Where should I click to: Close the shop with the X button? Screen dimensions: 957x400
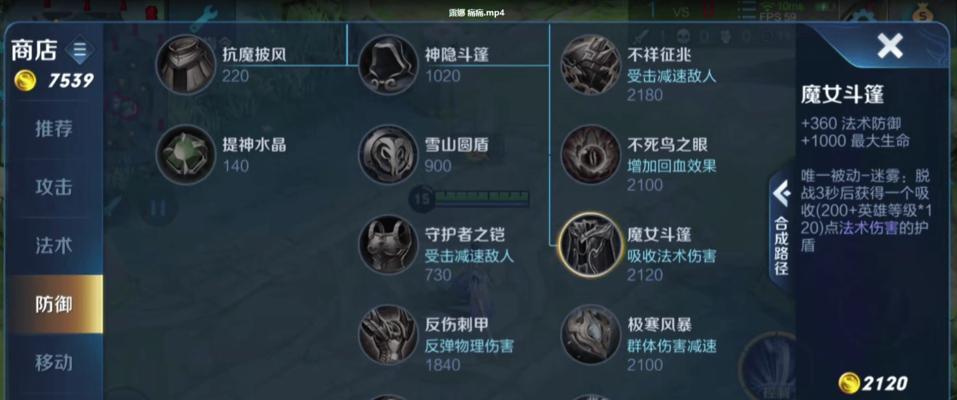coord(890,46)
